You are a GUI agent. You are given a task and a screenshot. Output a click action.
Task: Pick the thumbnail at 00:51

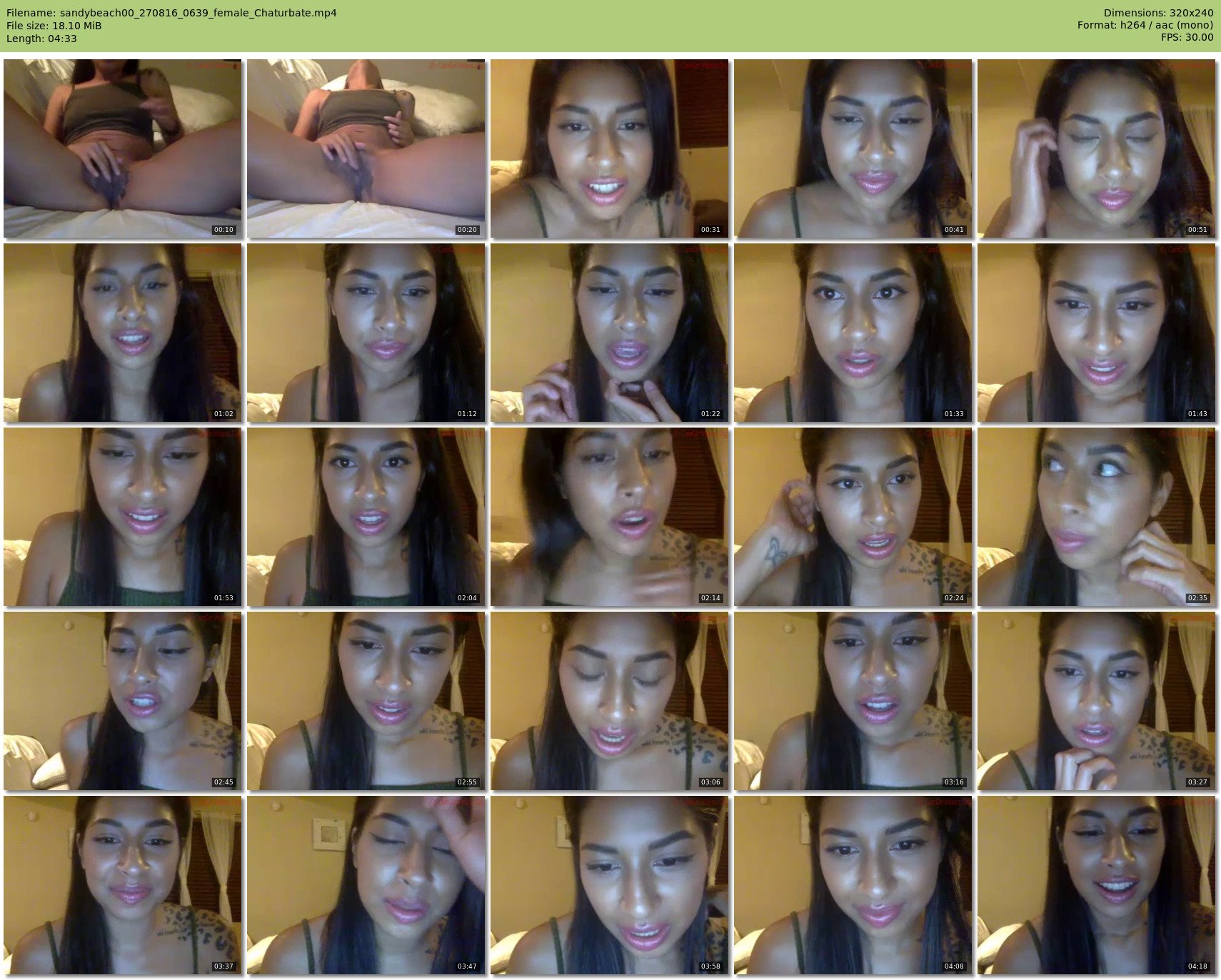point(1097,148)
